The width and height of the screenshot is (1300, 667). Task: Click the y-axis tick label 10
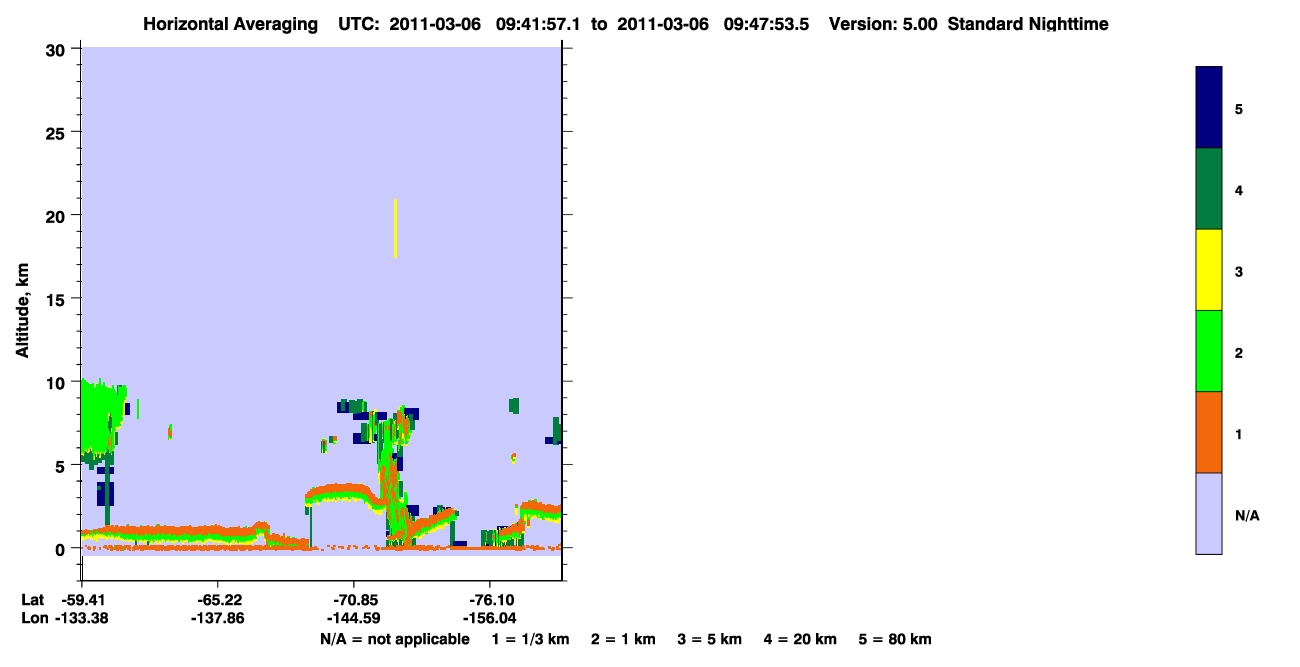58,382
